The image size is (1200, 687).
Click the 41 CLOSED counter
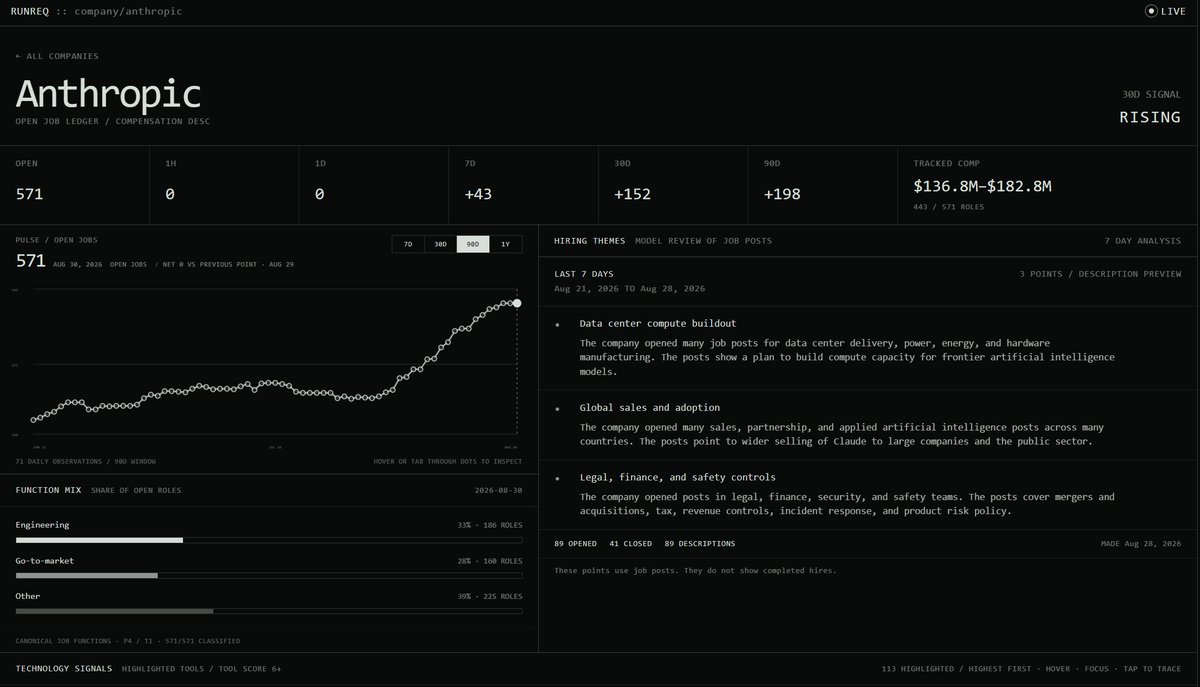click(x=630, y=544)
